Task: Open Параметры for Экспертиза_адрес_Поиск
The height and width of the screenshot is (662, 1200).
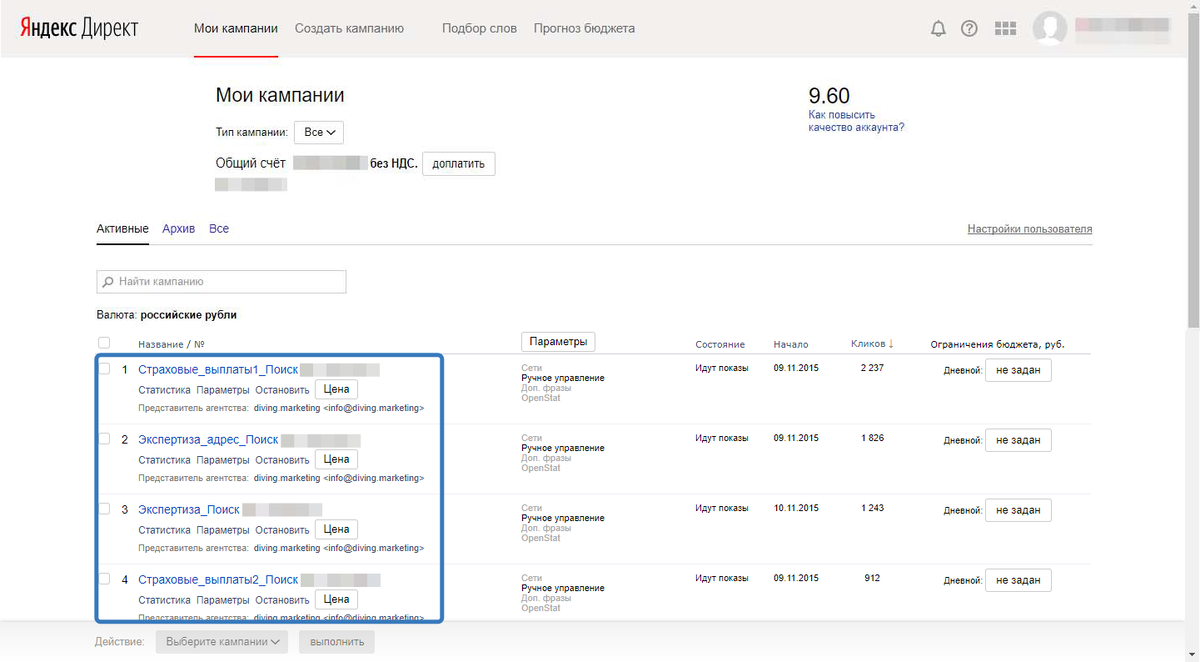Action: tap(223, 460)
